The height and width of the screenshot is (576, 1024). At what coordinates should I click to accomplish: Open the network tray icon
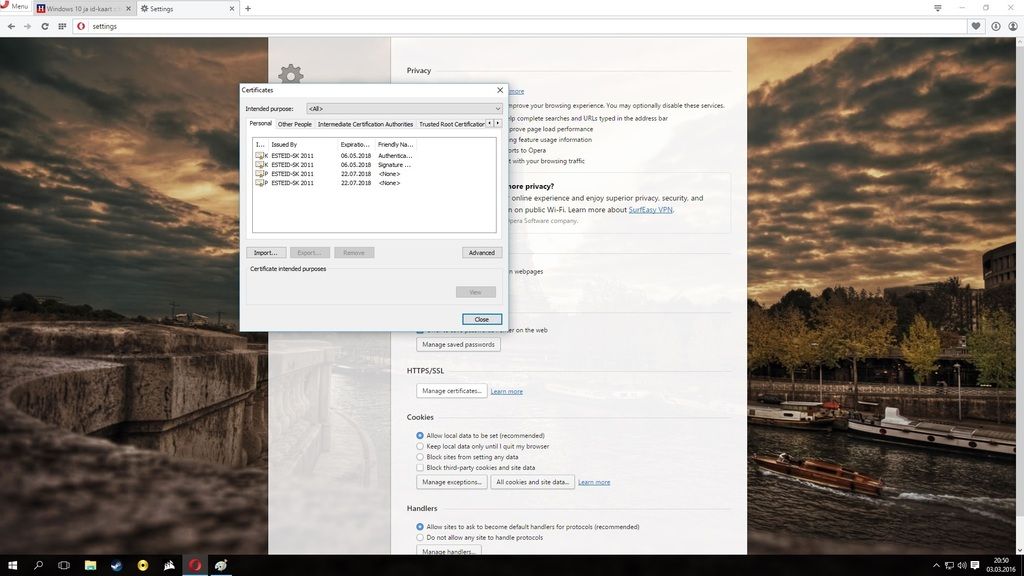click(949, 566)
